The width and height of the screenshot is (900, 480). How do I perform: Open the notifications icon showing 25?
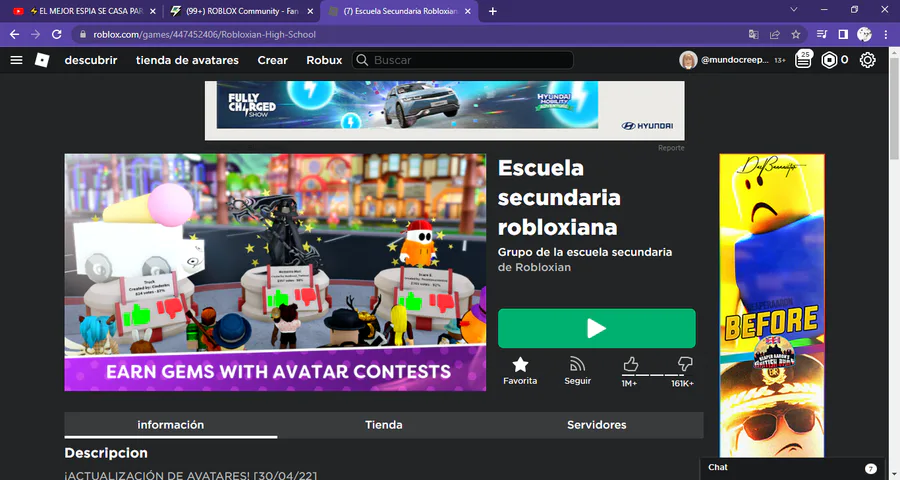pos(803,59)
